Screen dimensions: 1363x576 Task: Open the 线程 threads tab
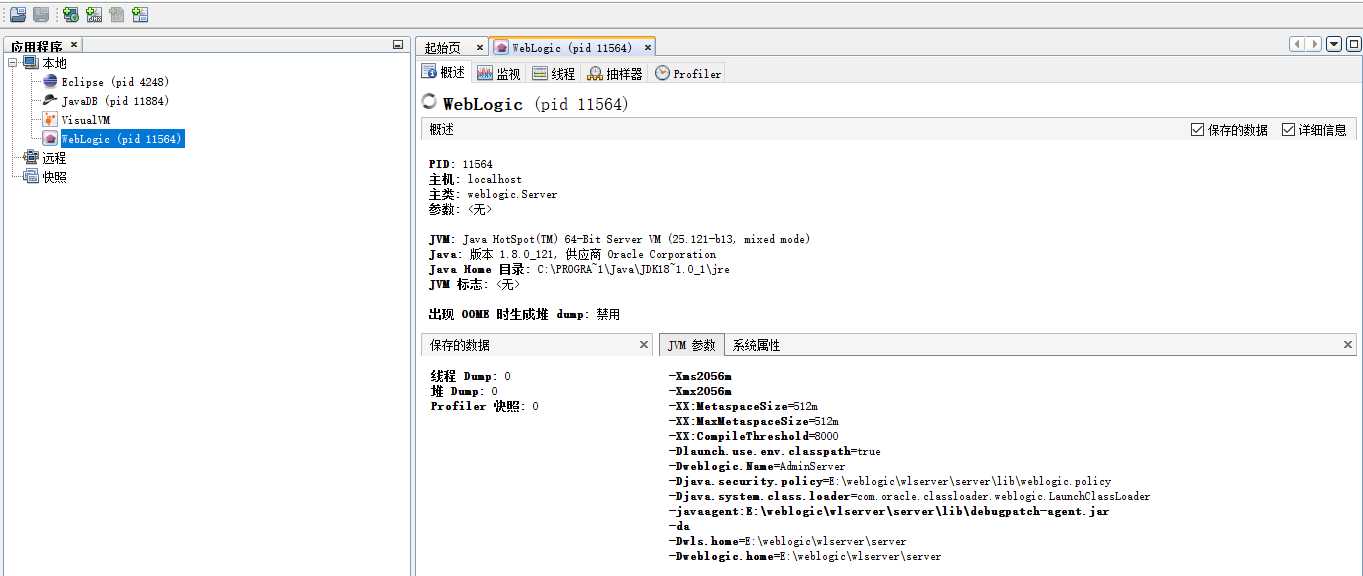coord(554,73)
